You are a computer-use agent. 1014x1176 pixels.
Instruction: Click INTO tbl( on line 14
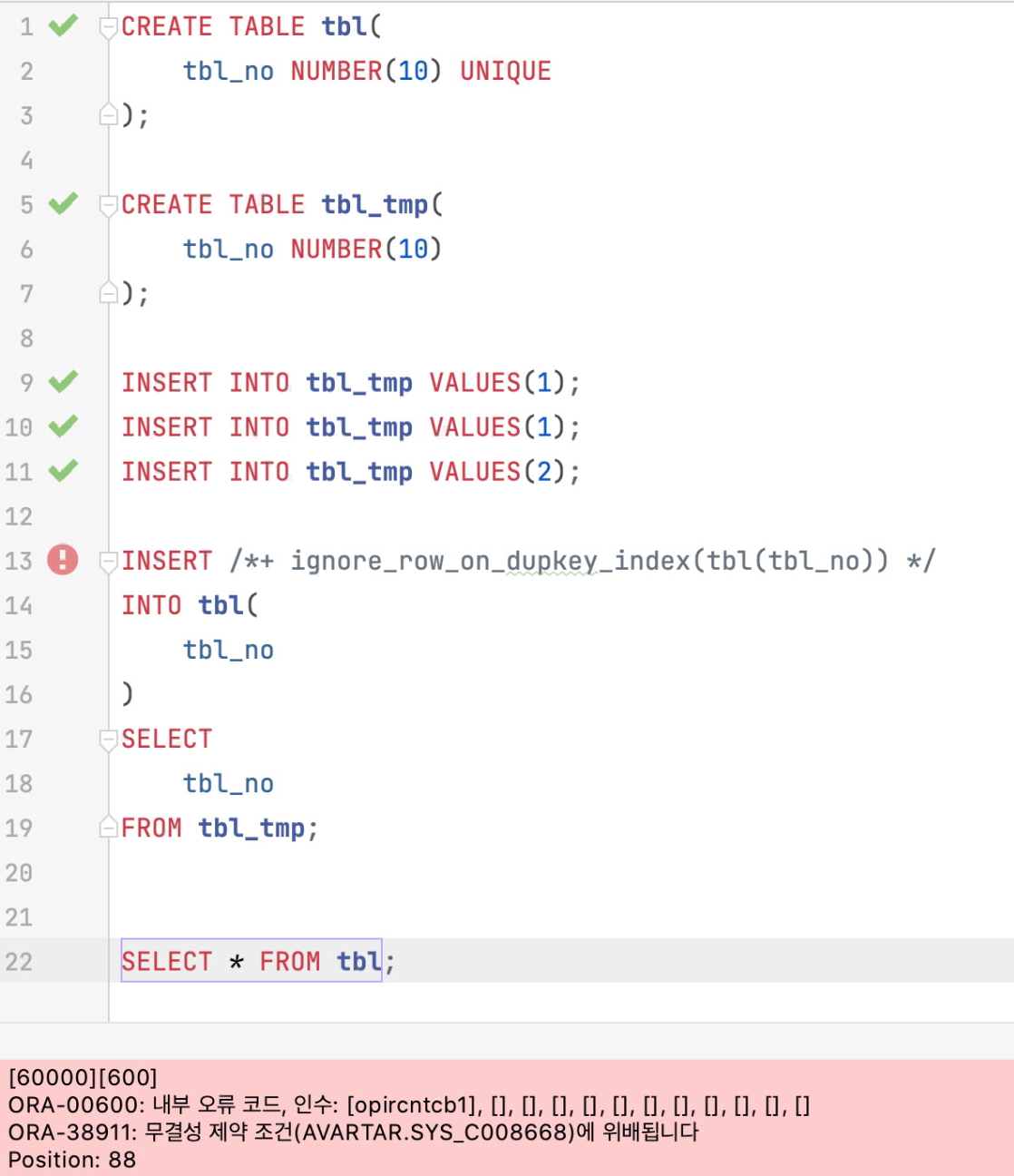190,605
